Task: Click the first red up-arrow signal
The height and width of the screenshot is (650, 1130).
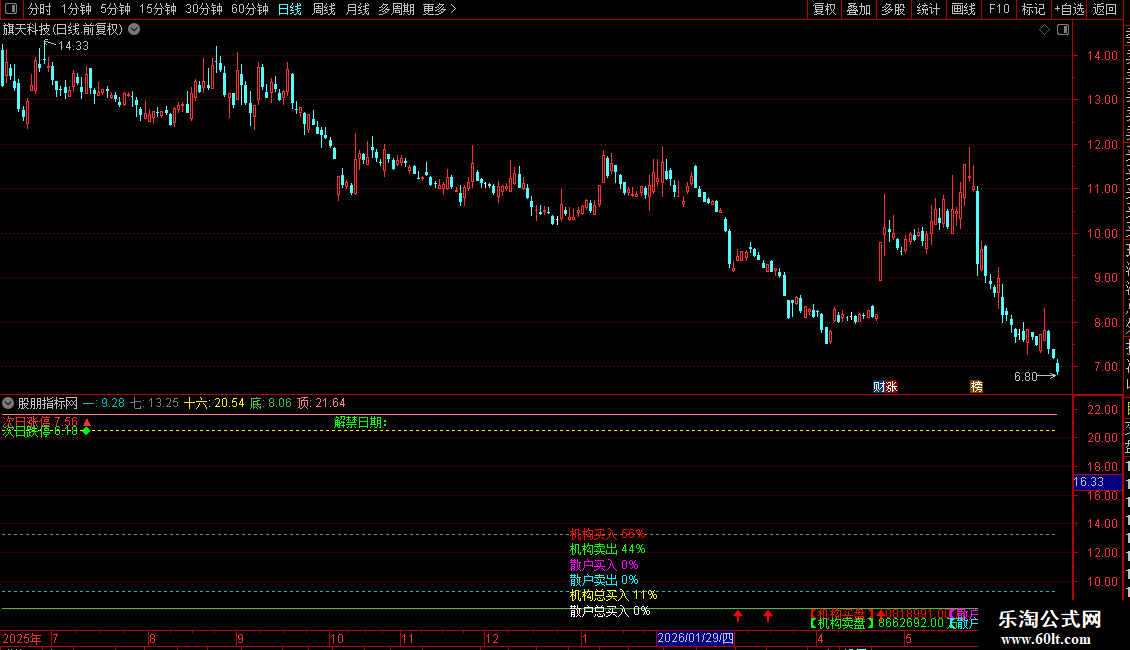Action: 738,616
